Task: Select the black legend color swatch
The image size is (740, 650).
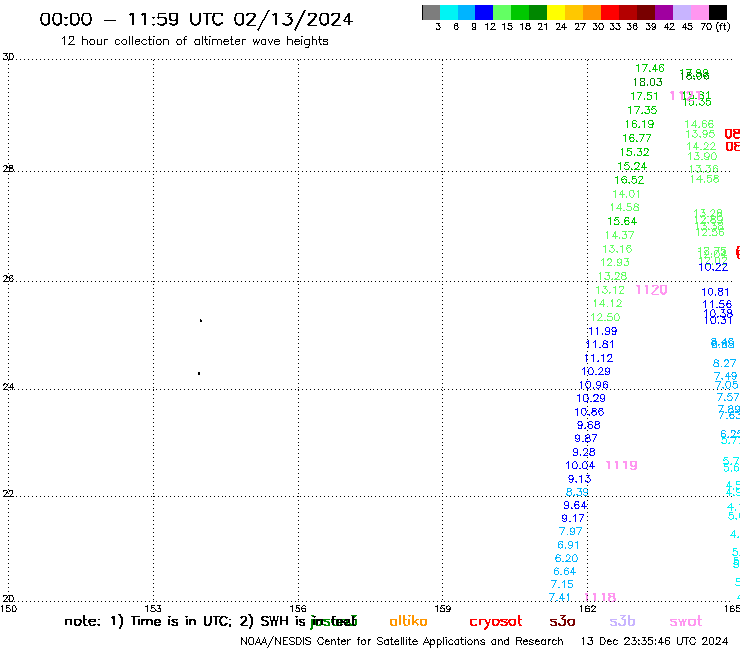Action: (x=718, y=12)
